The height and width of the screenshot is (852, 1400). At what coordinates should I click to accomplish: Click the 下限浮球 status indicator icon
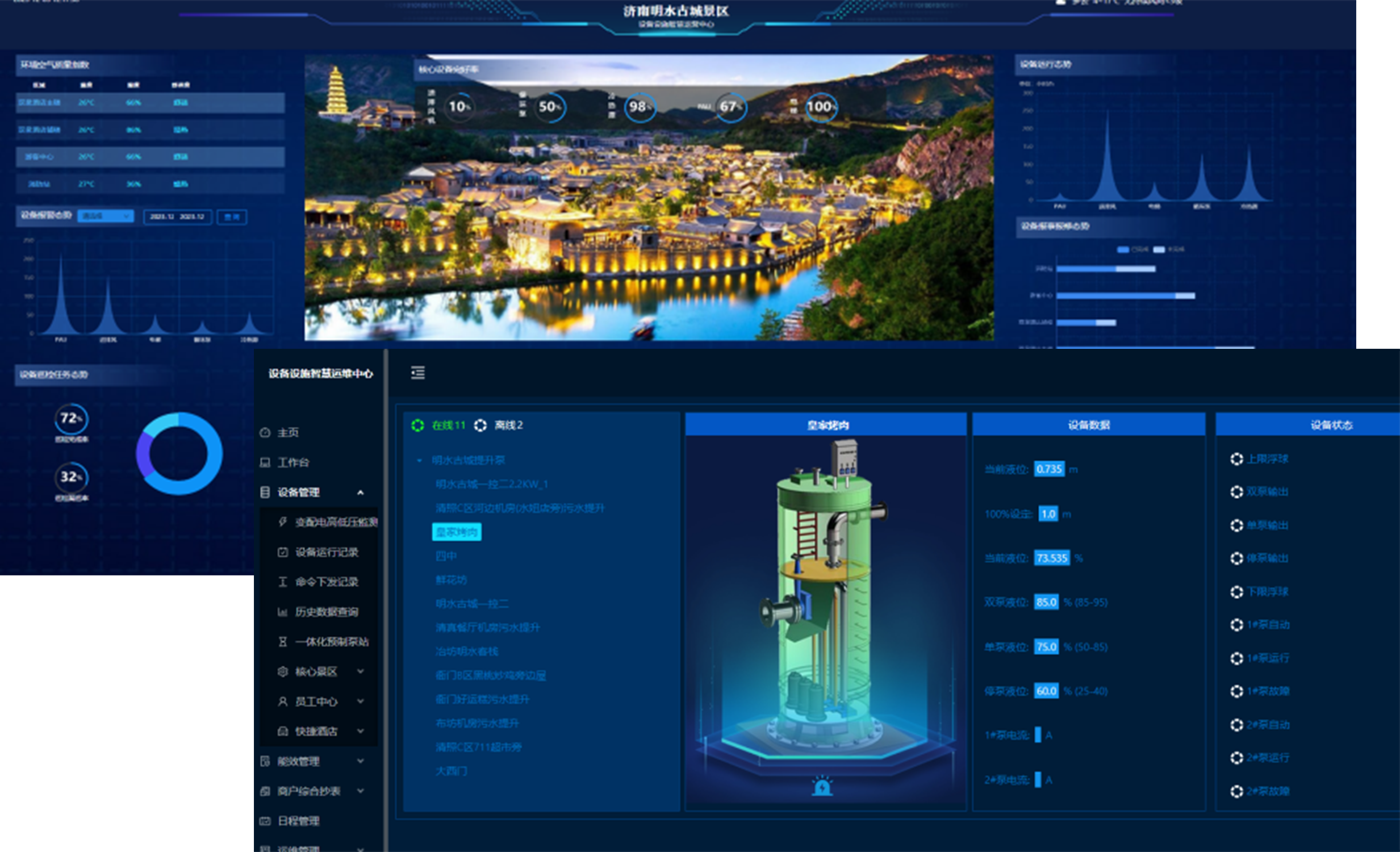click(1236, 592)
